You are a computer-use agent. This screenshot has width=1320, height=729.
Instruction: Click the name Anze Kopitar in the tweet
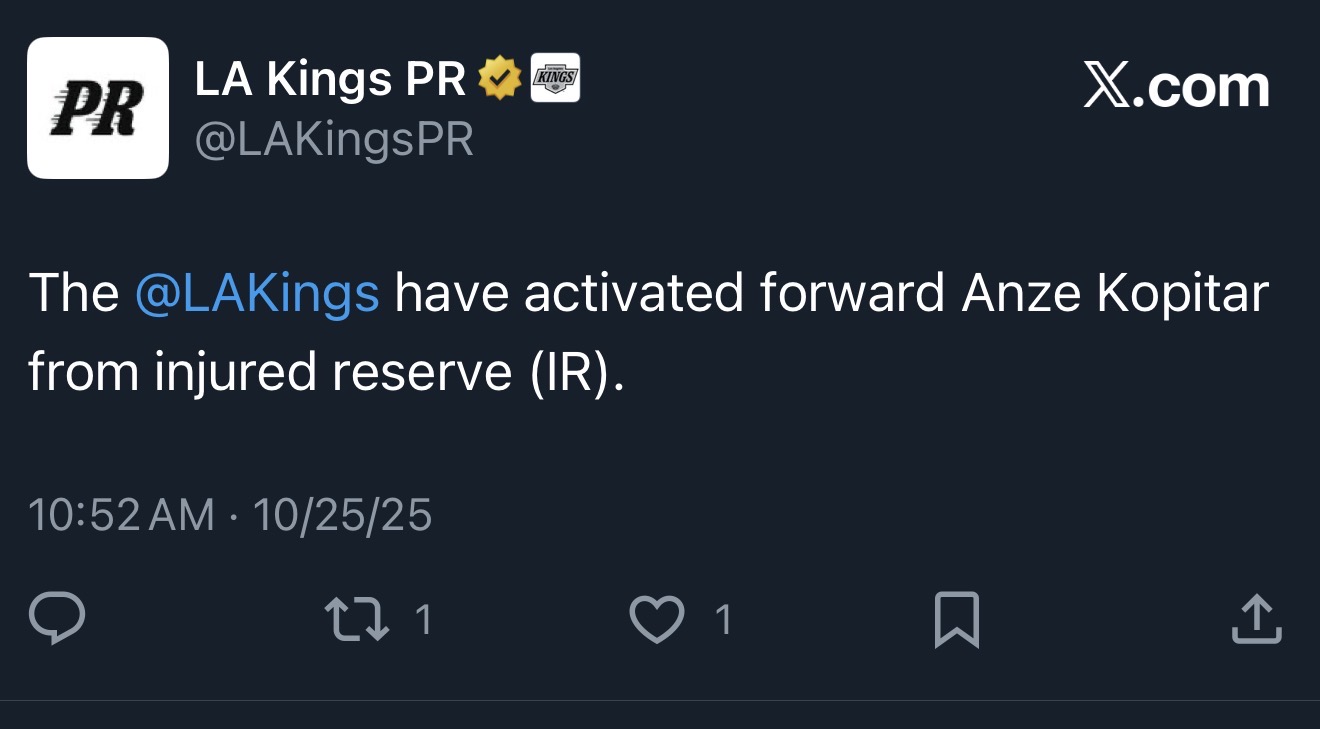1115,294
